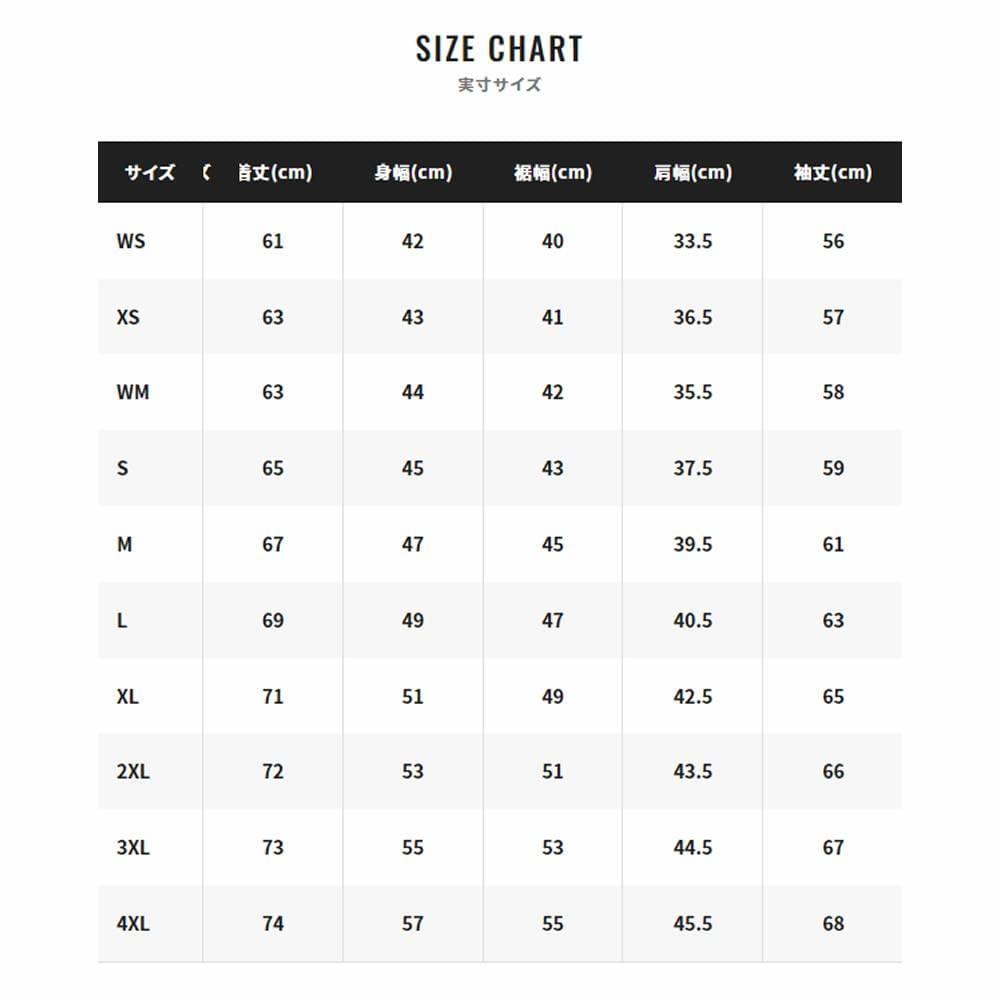This screenshot has height=1000, width=1000.
Task: Click the 身幅(cm) column header
Action: coord(413,172)
